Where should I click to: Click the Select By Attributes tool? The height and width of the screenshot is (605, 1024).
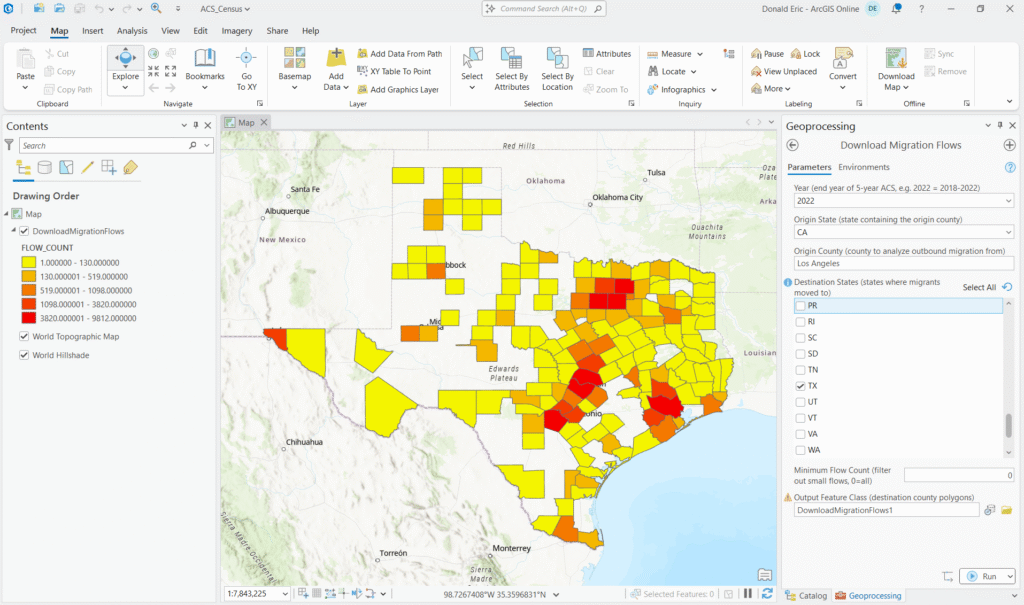coord(511,58)
